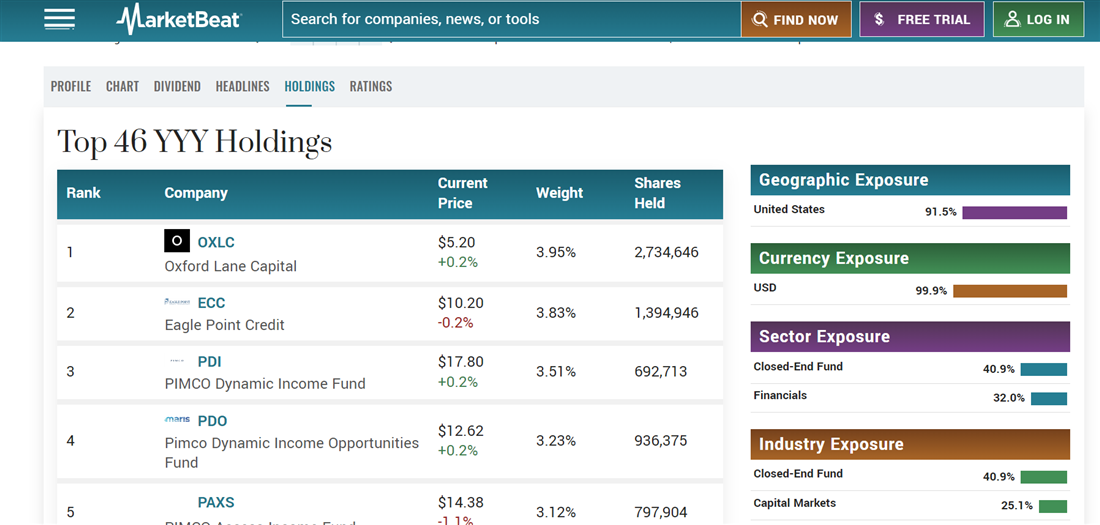
Task: Click the United States purple exposure bar
Action: pos(1014,212)
